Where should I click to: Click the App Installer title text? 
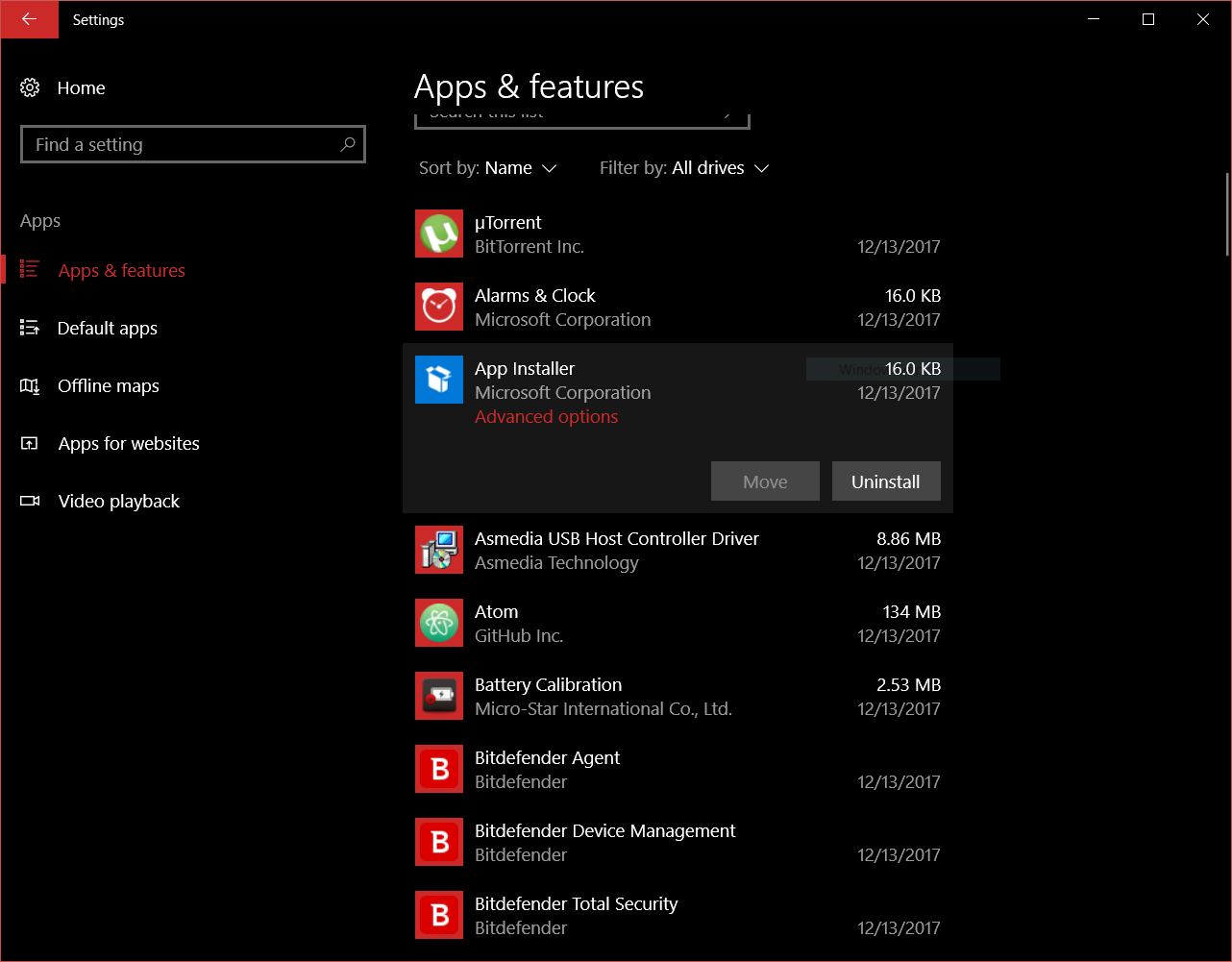[x=525, y=369]
